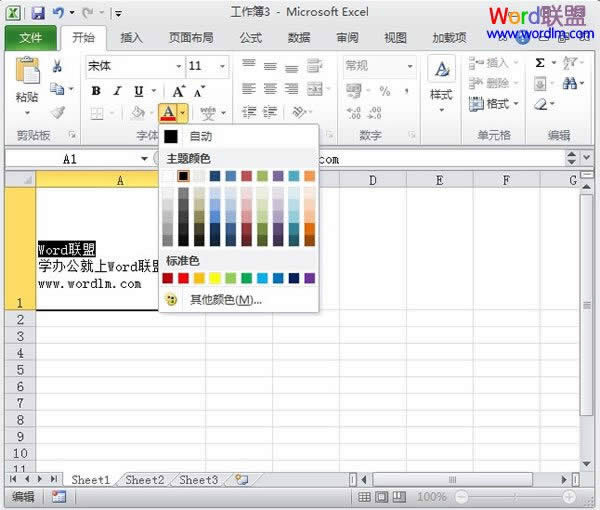
Task: Open the Name Box dropdown arrow next to A1
Action: 144,159
